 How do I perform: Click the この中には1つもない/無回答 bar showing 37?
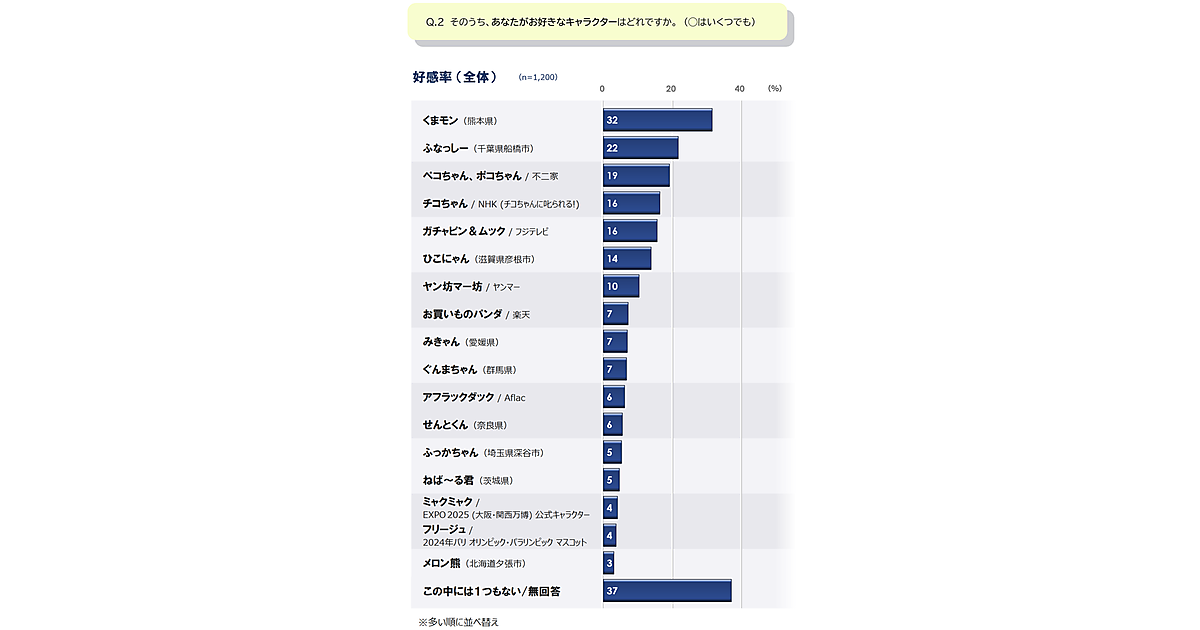[667, 591]
